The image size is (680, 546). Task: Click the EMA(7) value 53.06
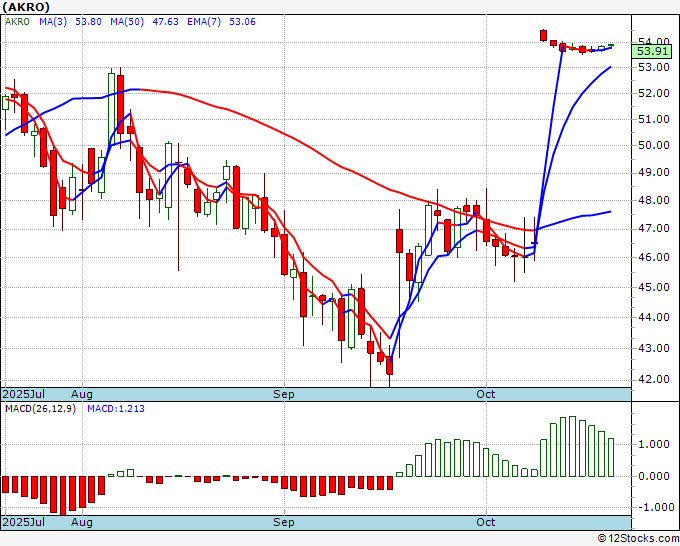[x=242, y=22]
